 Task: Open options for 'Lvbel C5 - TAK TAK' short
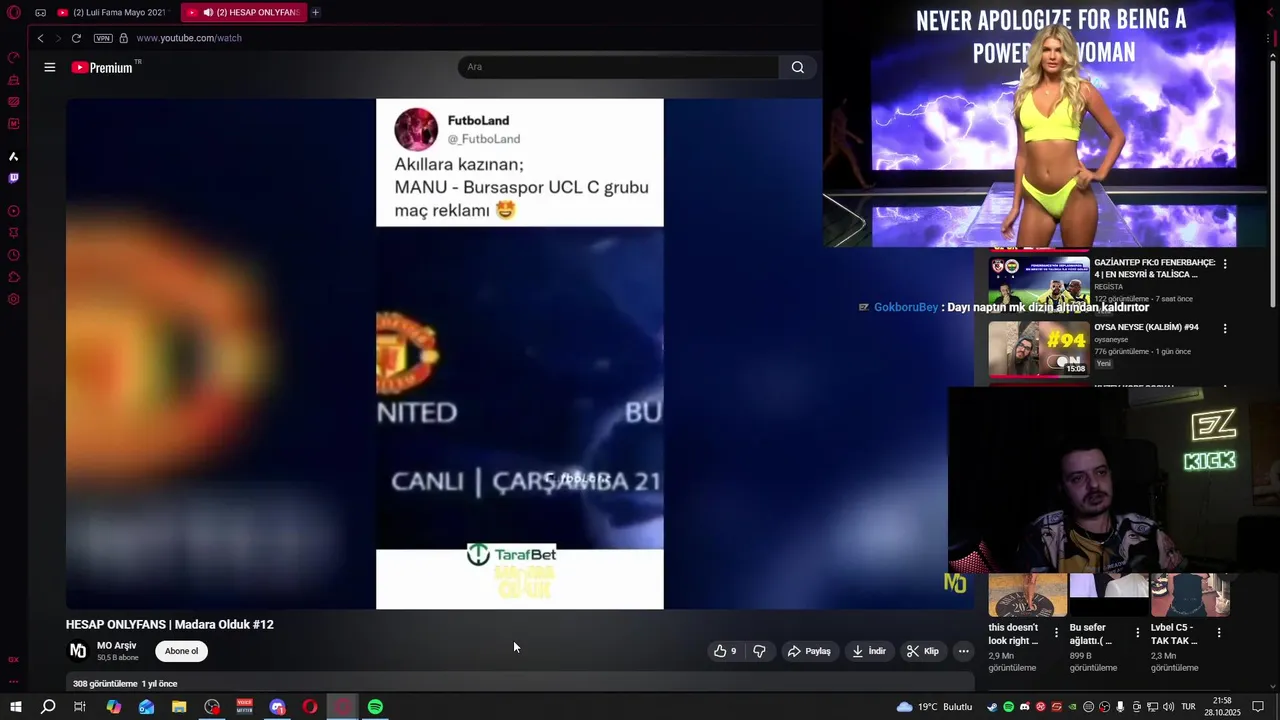click(x=1218, y=633)
